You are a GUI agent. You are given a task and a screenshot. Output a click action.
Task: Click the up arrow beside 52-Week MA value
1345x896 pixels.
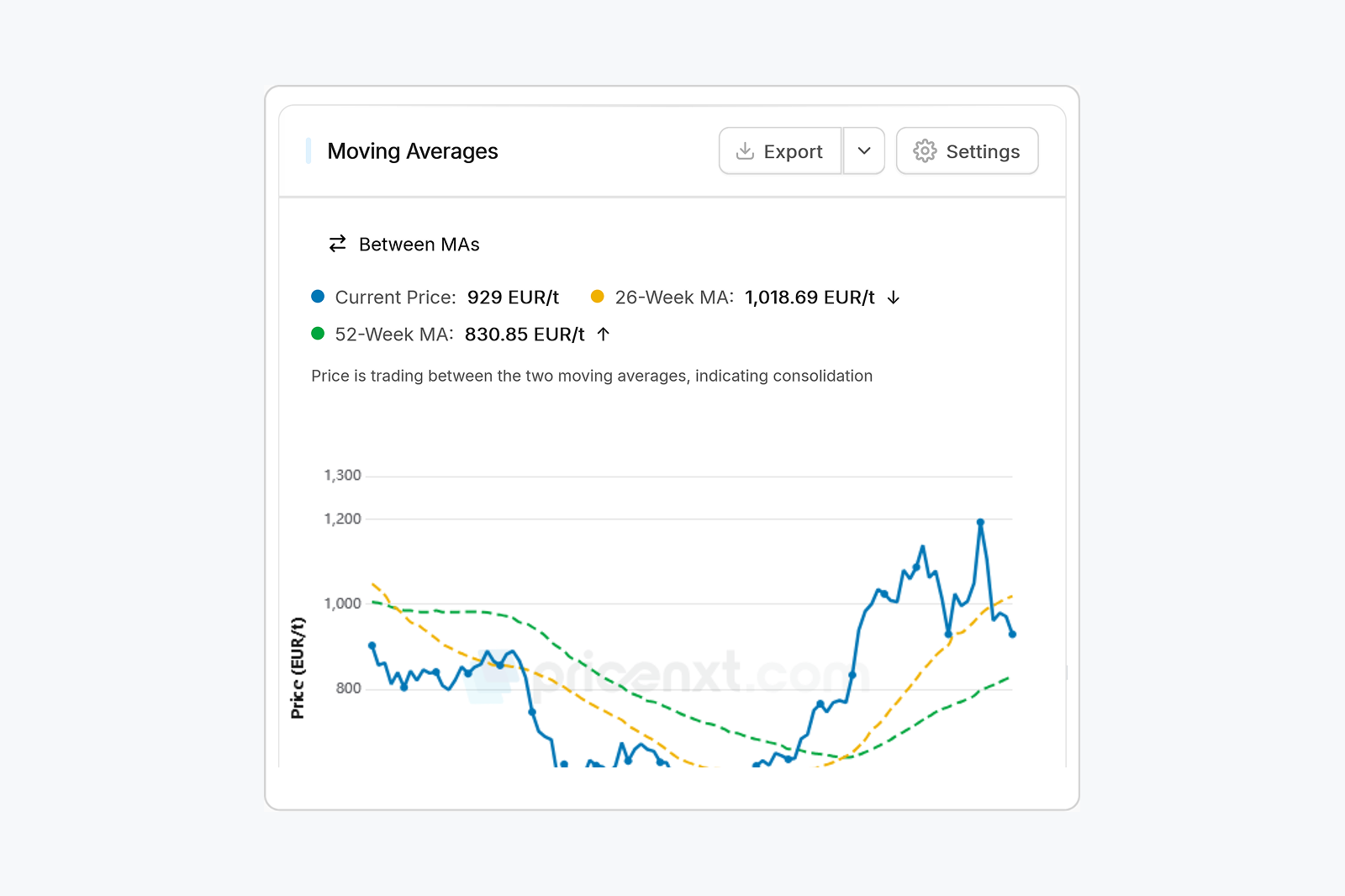pos(603,335)
